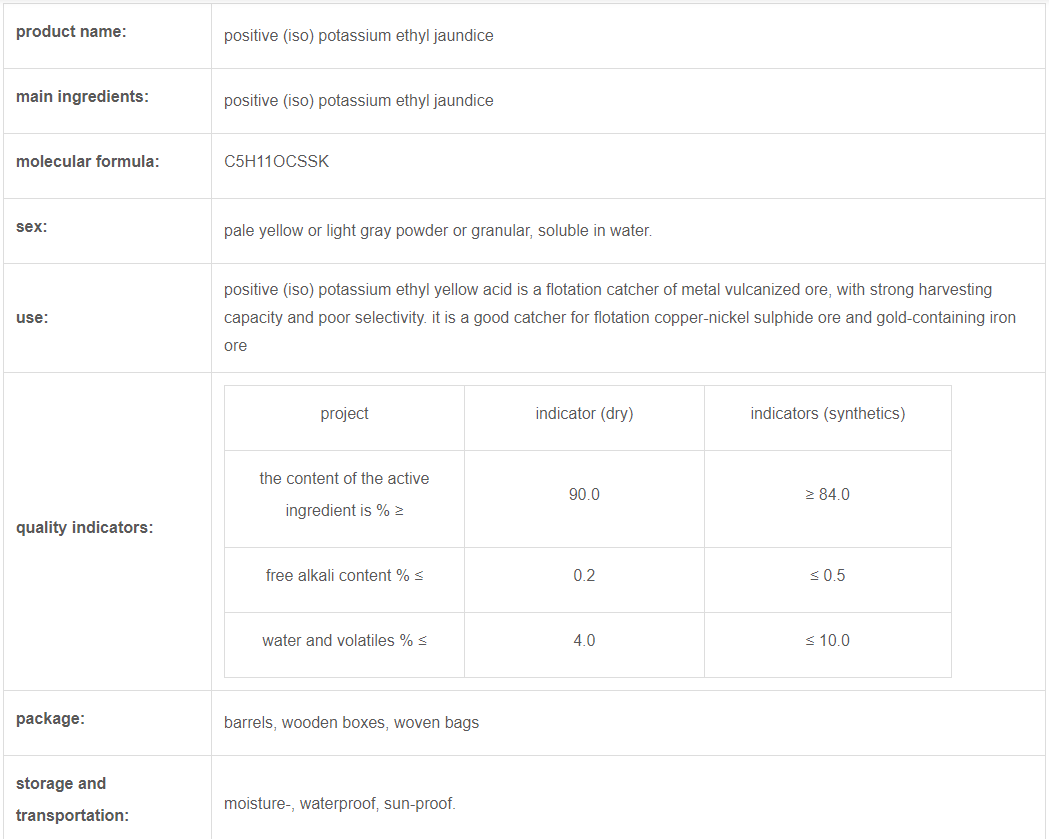Click the "sex:" row label

(32, 227)
